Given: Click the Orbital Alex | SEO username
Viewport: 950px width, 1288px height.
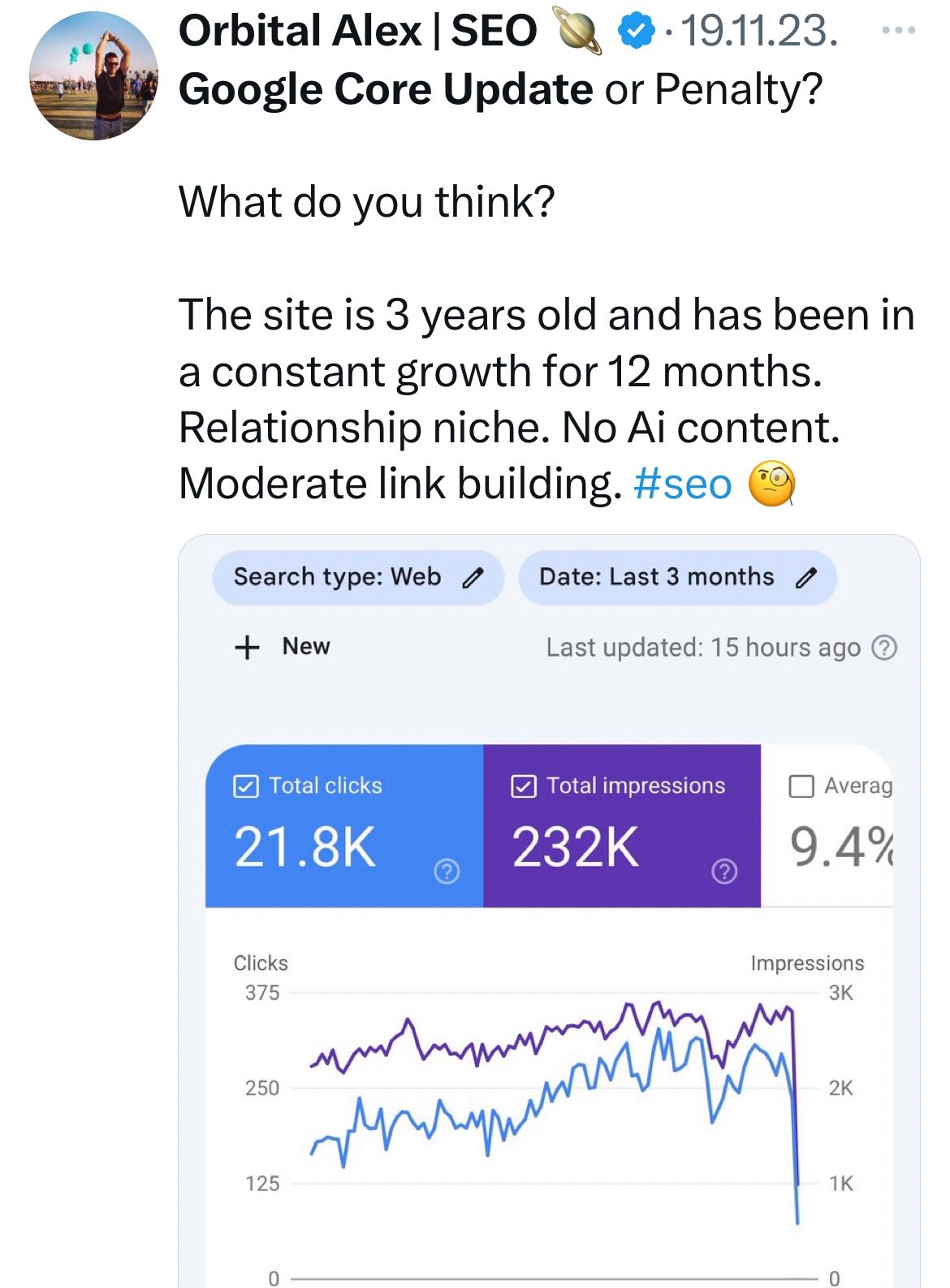Looking at the screenshot, I should (357, 32).
